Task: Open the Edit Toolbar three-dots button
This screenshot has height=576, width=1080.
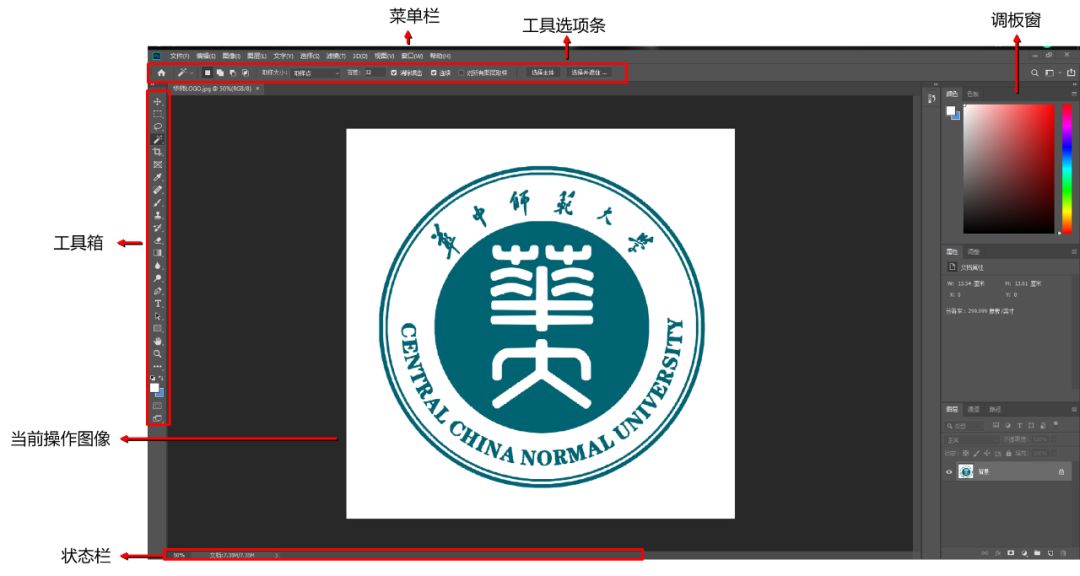Action: (x=158, y=366)
